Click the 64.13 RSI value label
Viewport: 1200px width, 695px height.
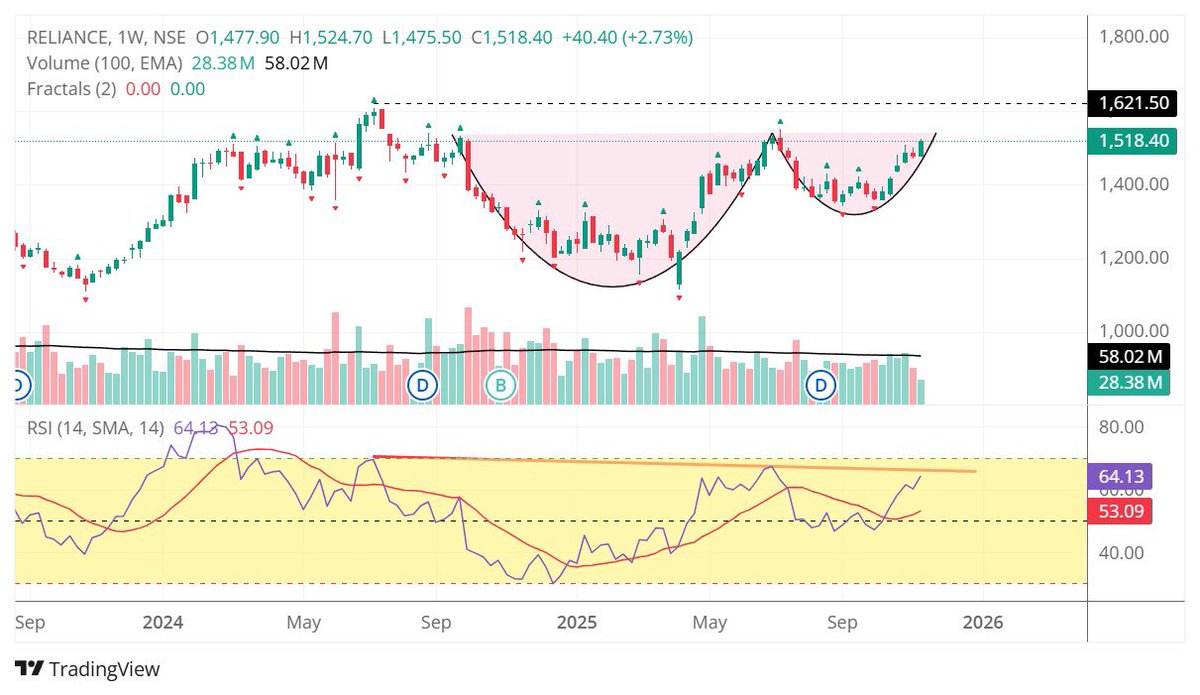pyautogui.click(x=1118, y=479)
